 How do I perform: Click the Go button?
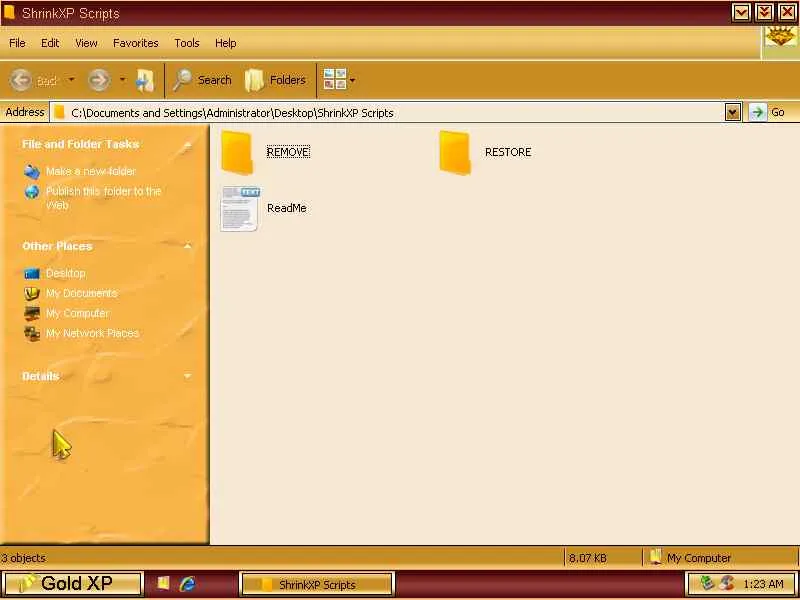pyautogui.click(x=768, y=112)
